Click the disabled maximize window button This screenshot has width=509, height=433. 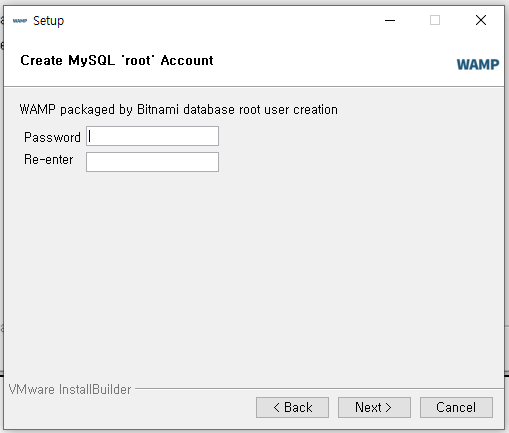tap(435, 21)
